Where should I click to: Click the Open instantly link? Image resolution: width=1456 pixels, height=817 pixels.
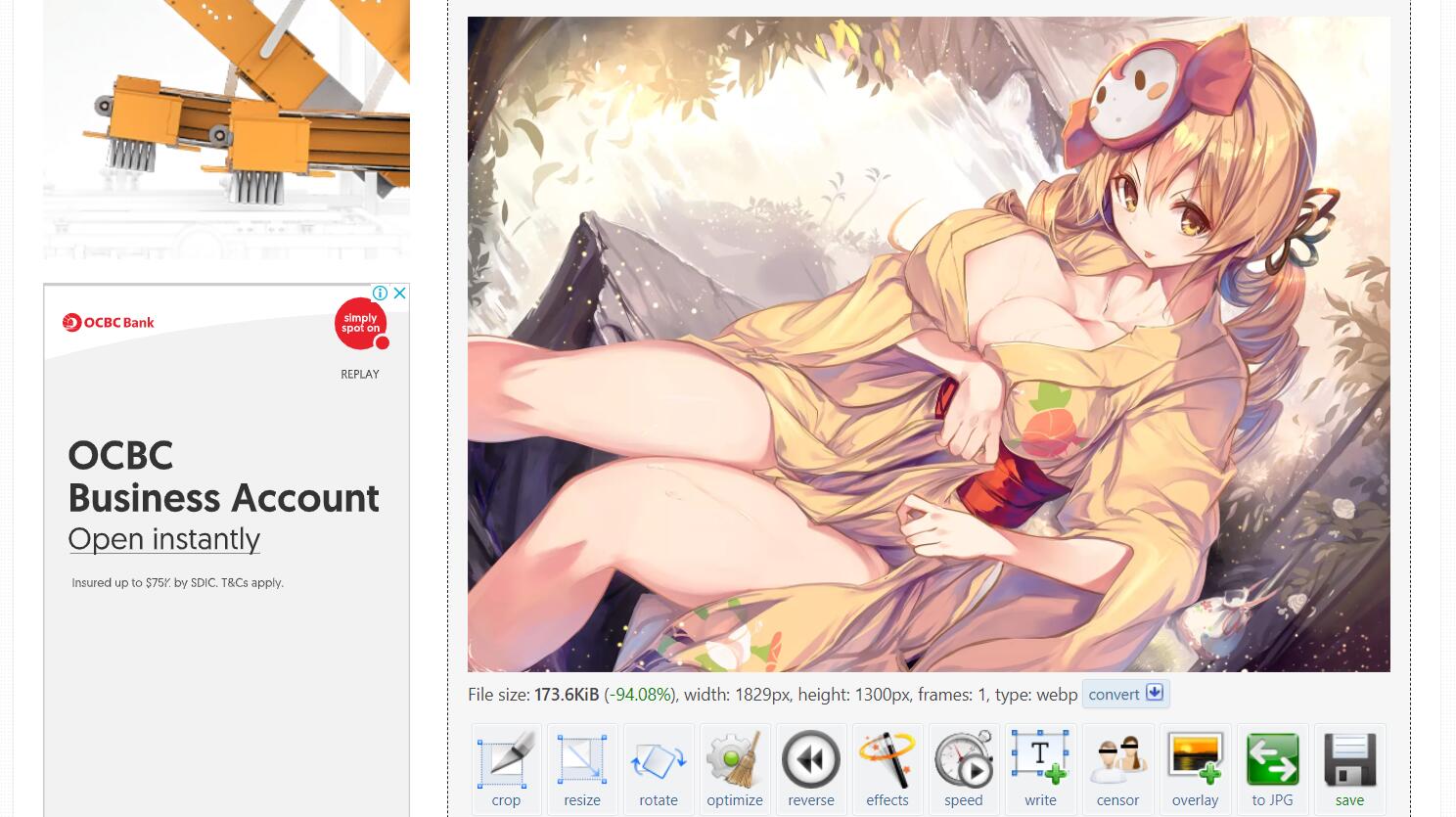(163, 539)
